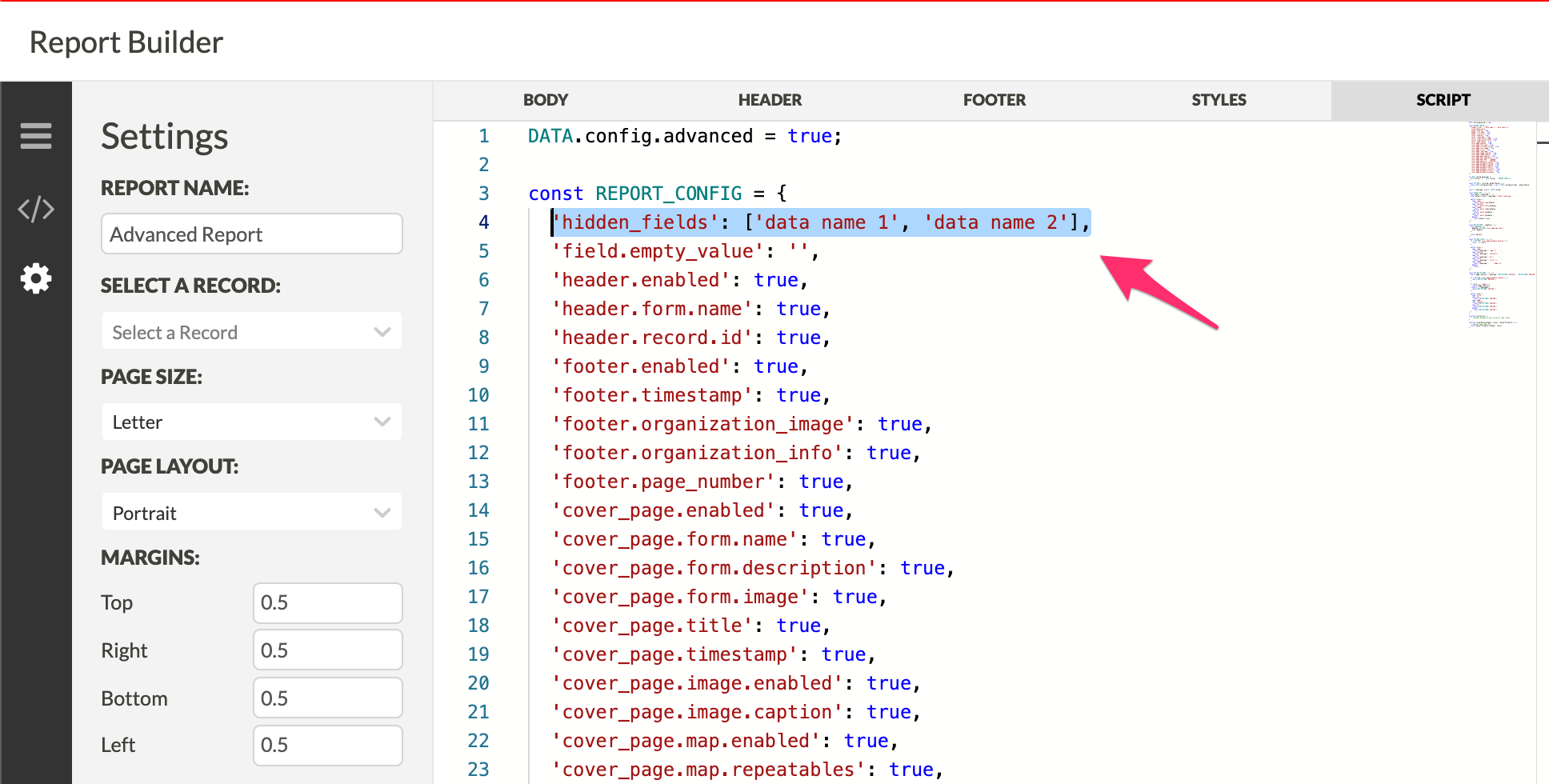Screen dimensions: 1549x784
Task: Click the Right margin field
Action: (x=328, y=650)
